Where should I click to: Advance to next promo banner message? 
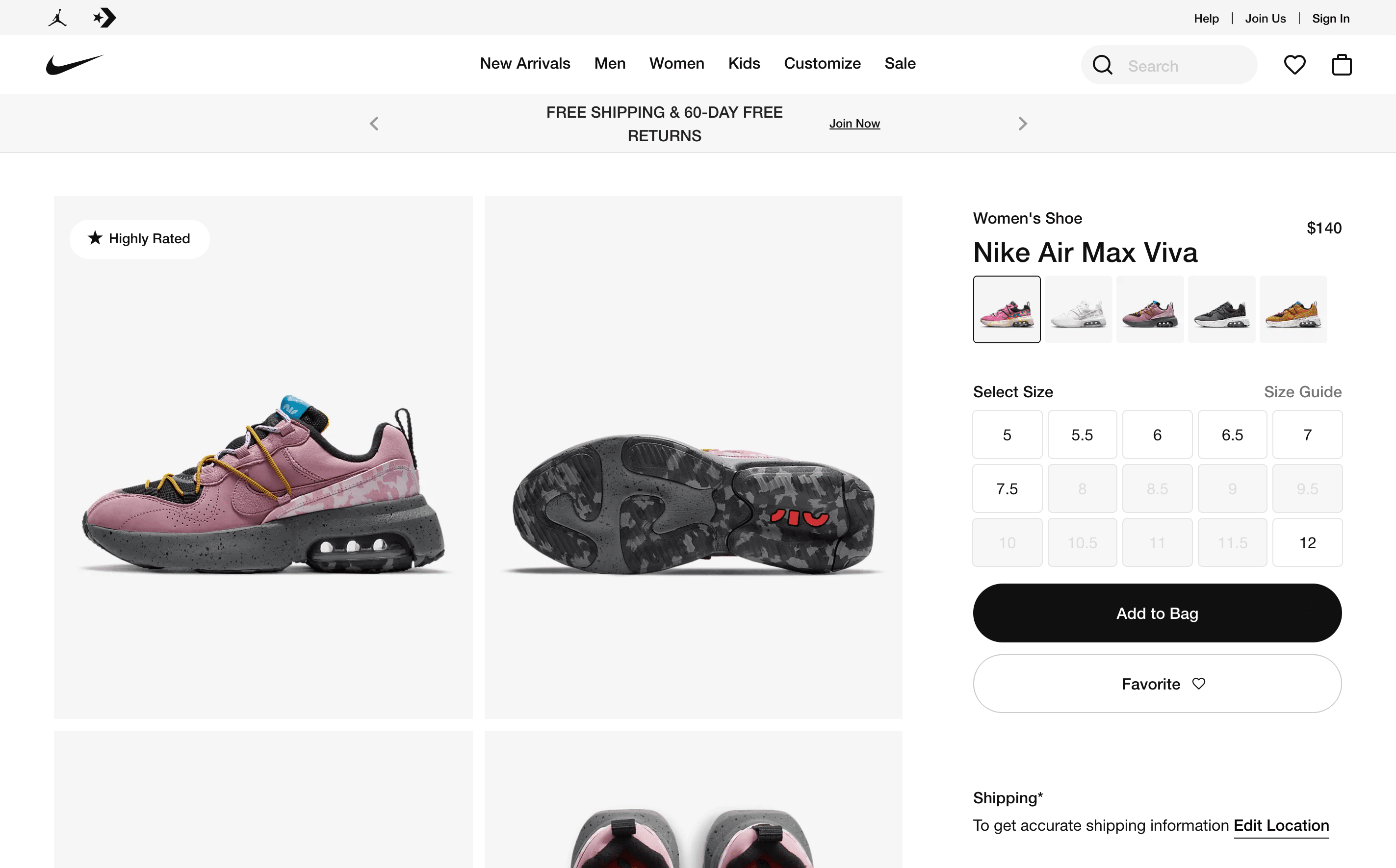[x=1022, y=124]
